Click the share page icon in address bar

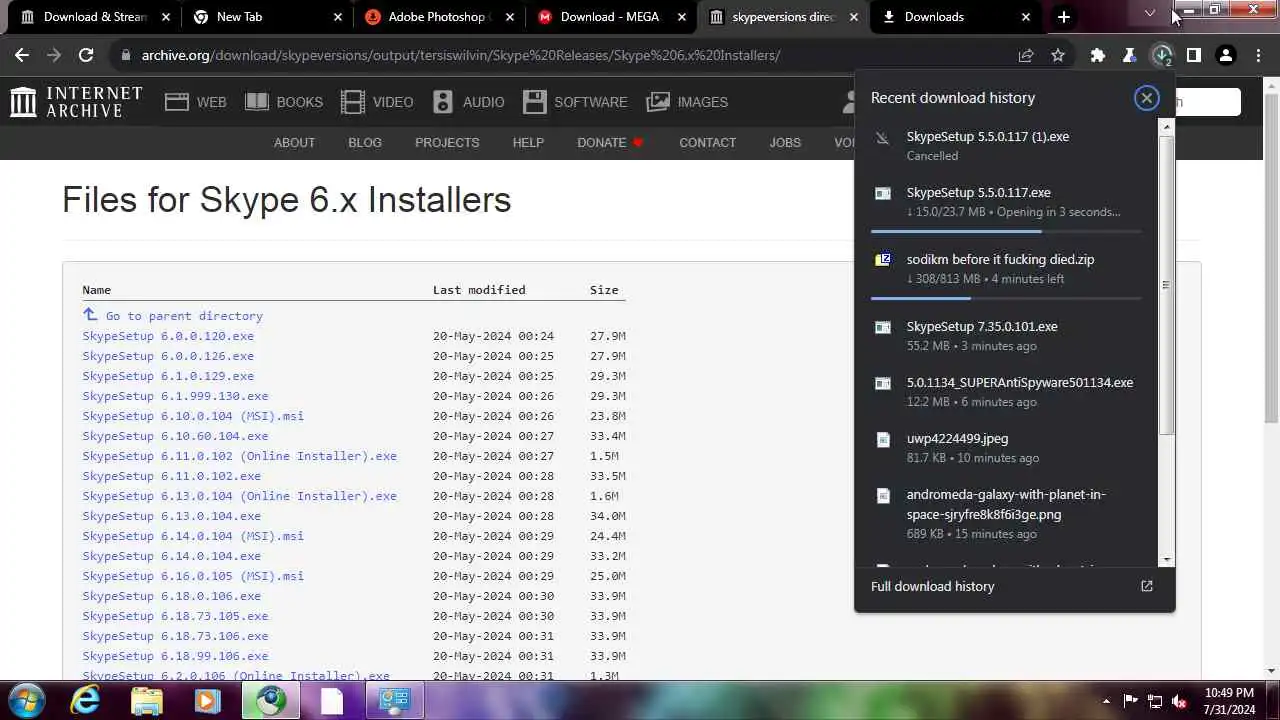(x=1026, y=56)
